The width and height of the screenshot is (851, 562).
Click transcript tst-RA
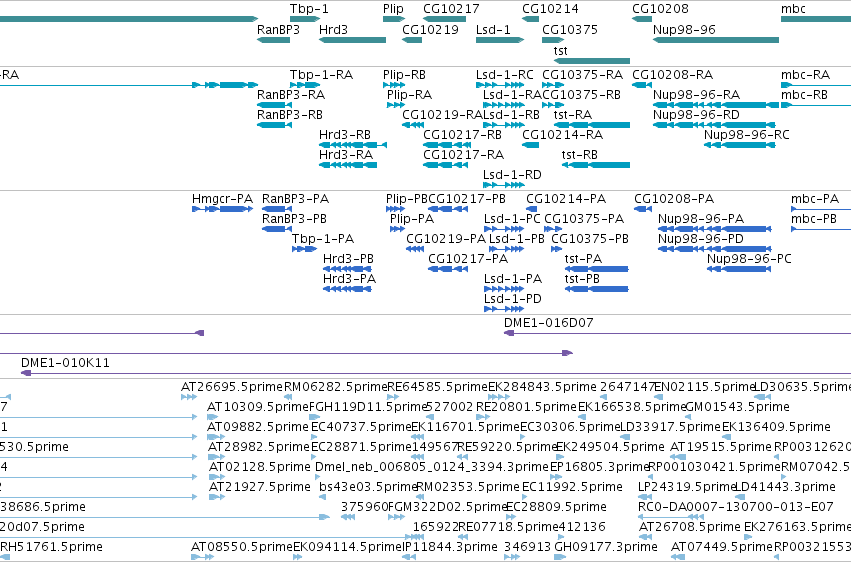(592, 125)
